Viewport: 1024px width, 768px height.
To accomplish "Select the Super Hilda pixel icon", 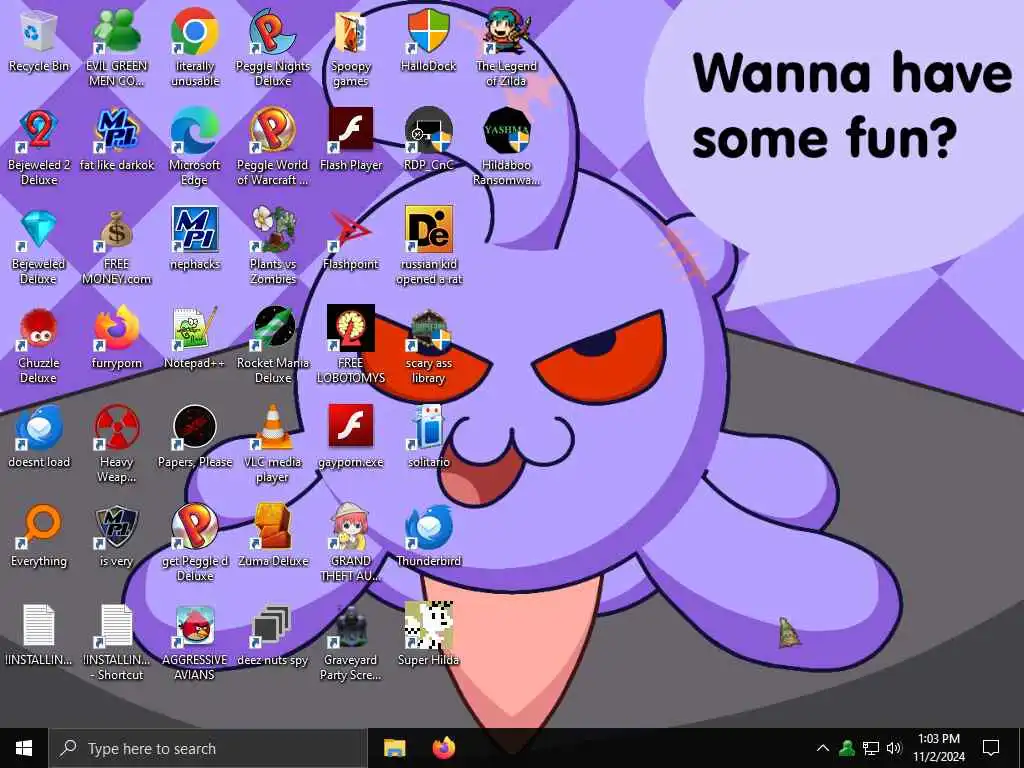I will tap(429, 626).
